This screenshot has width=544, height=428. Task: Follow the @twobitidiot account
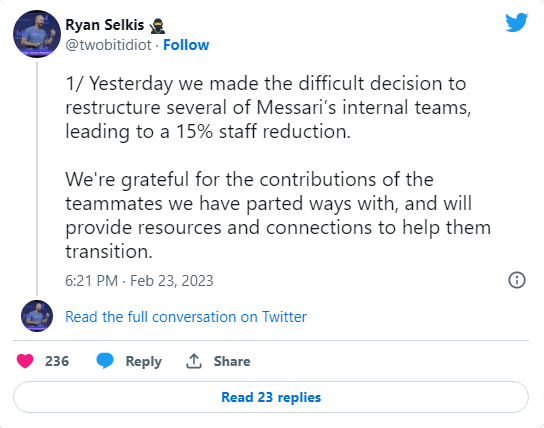[186, 45]
